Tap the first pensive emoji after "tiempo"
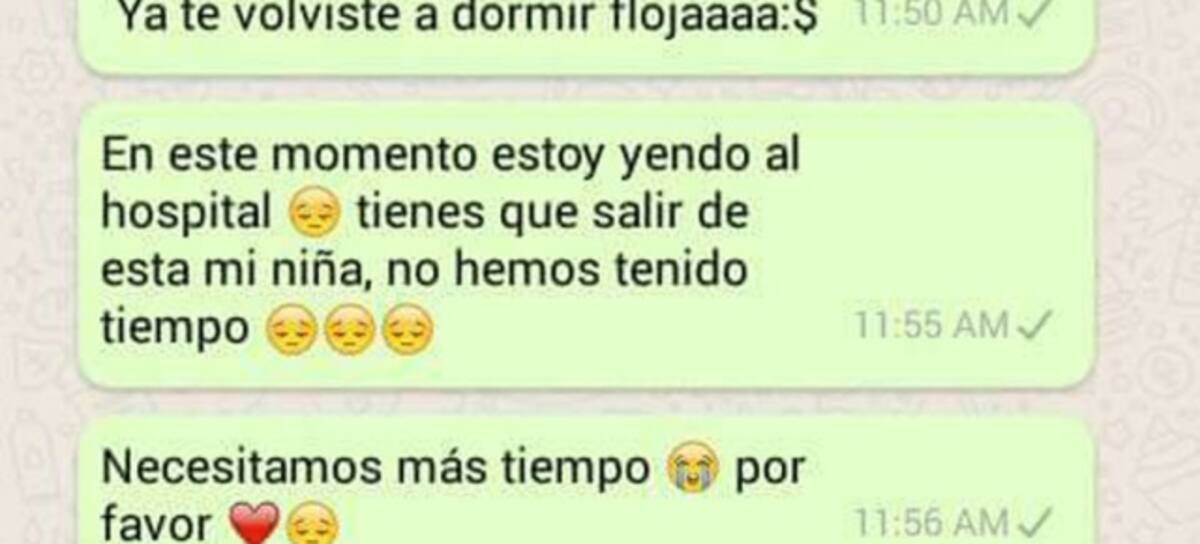Image resolution: width=1200 pixels, height=544 pixels. 291,329
